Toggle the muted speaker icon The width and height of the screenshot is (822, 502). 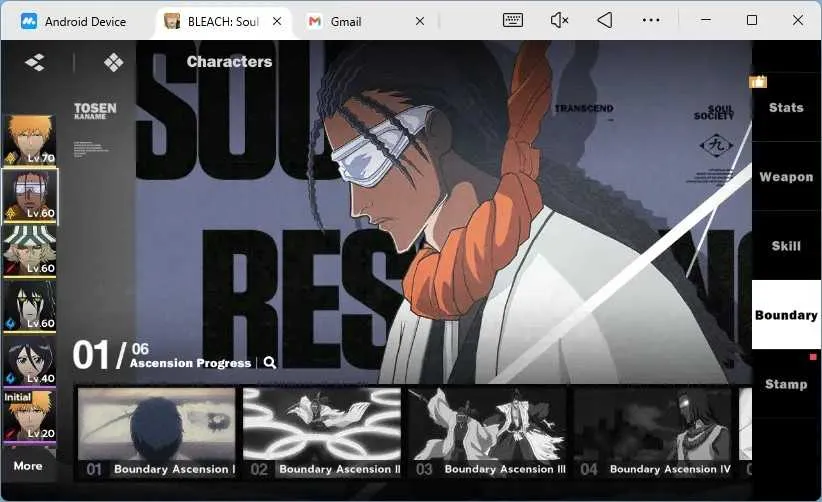tap(559, 20)
